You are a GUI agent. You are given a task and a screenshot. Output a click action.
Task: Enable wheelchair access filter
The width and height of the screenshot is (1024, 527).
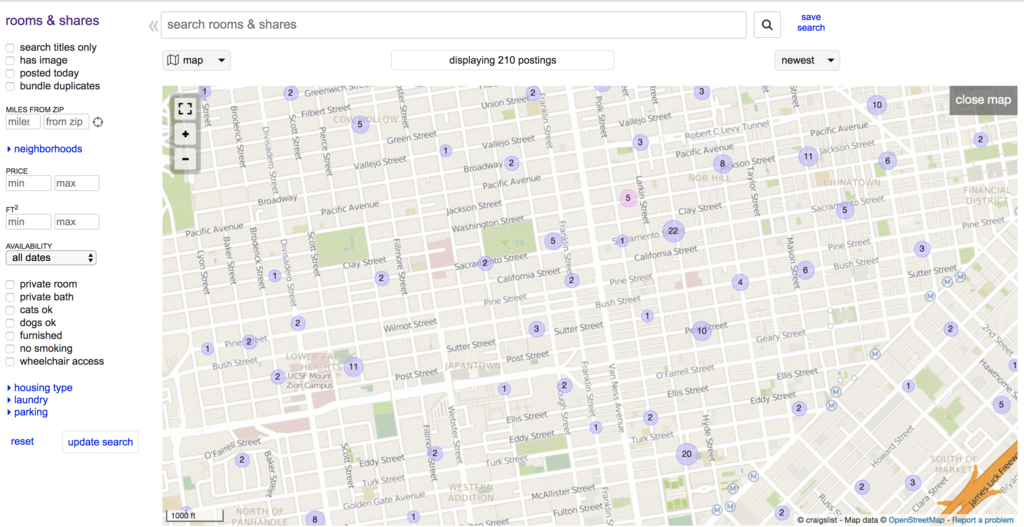point(10,361)
